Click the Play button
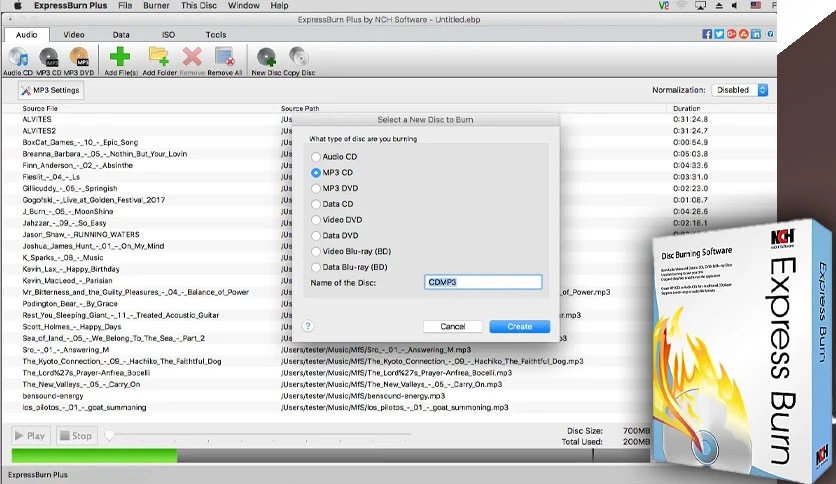This screenshot has height=484, width=836. [31, 435]
